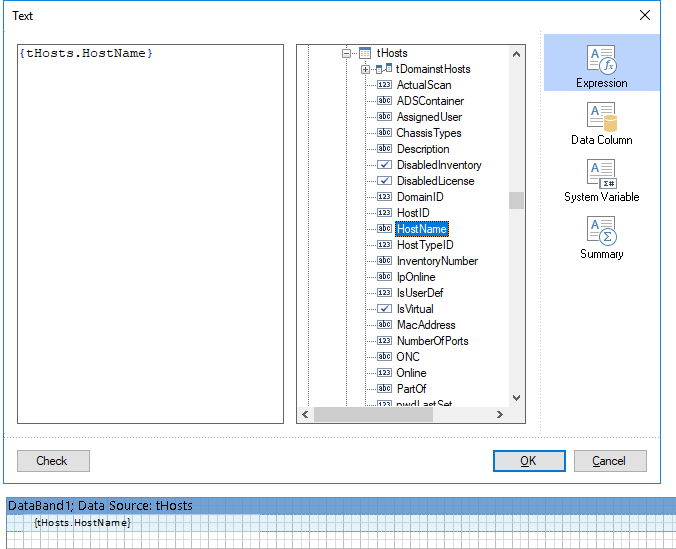Screen dimensions: 676x549
Task: Click the numeric icon beside ActualScan
Action: point(384,85)
